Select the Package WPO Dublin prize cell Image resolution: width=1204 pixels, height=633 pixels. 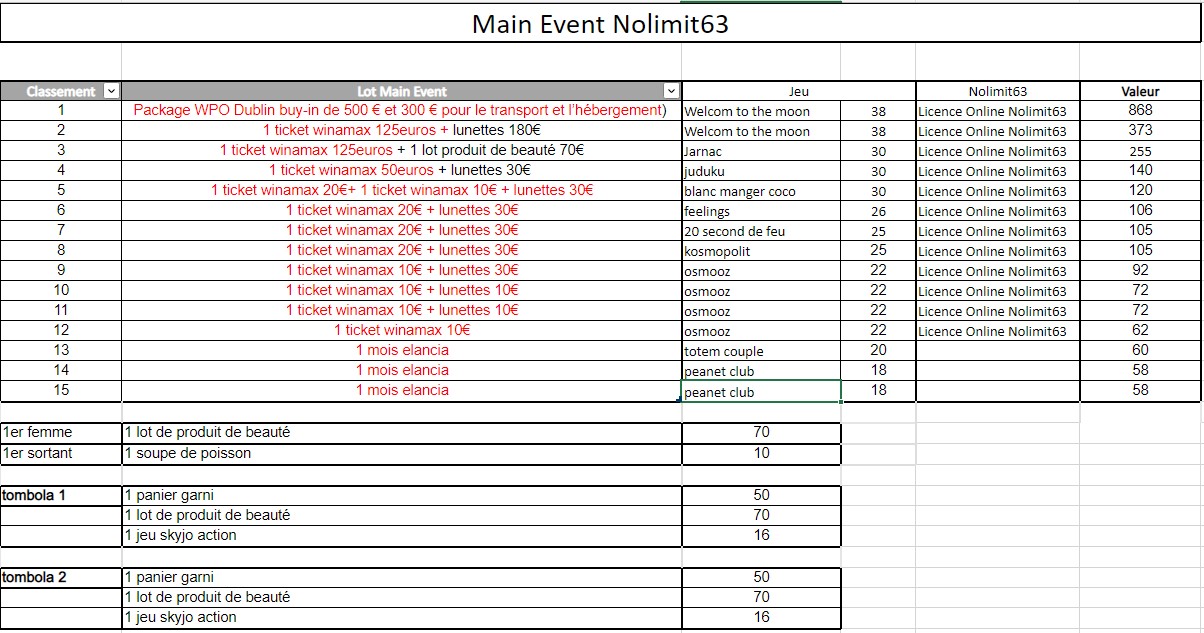tap(400, 110)
